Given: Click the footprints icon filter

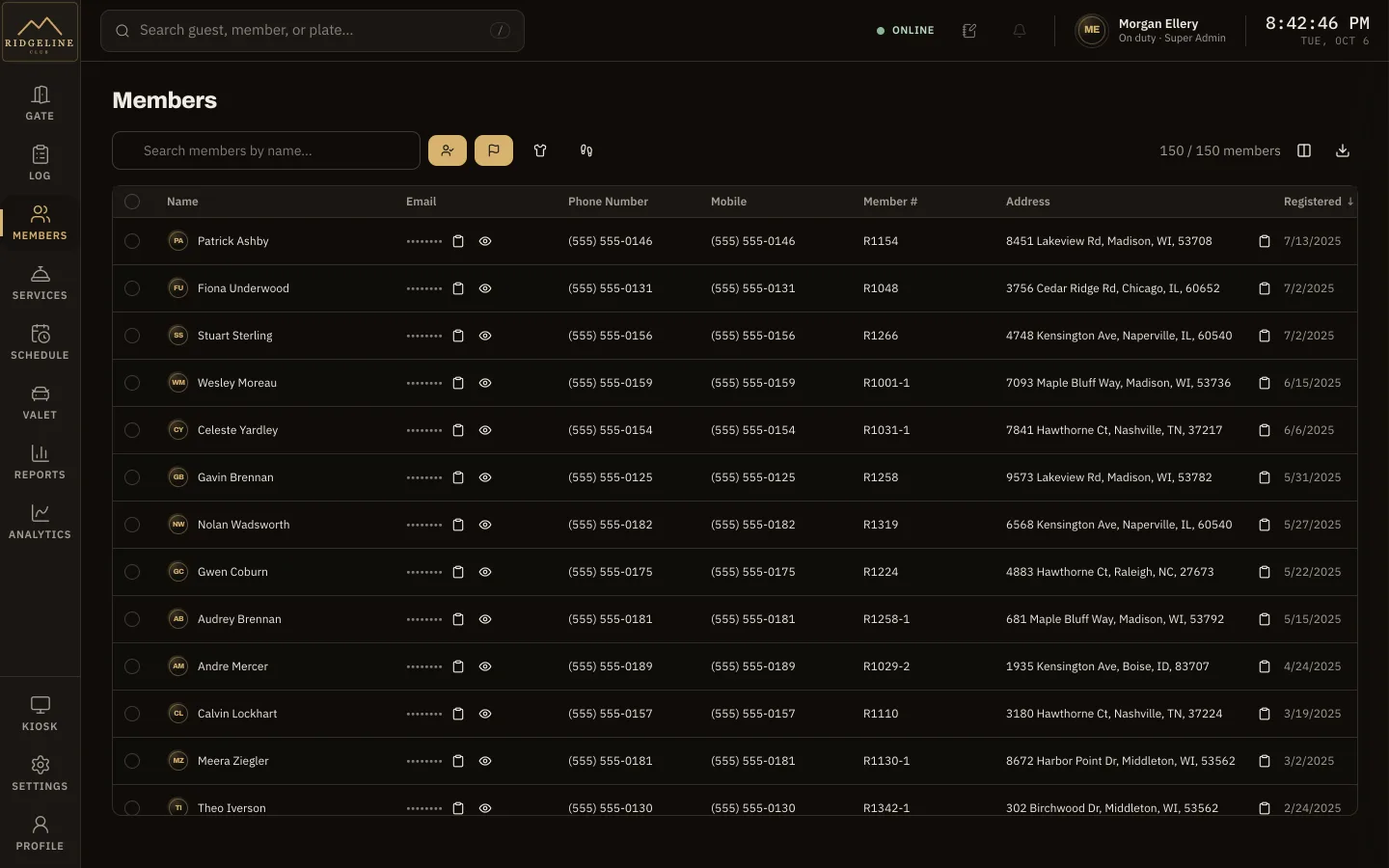Looking at the screenshot, I should [x=586, y=150].
